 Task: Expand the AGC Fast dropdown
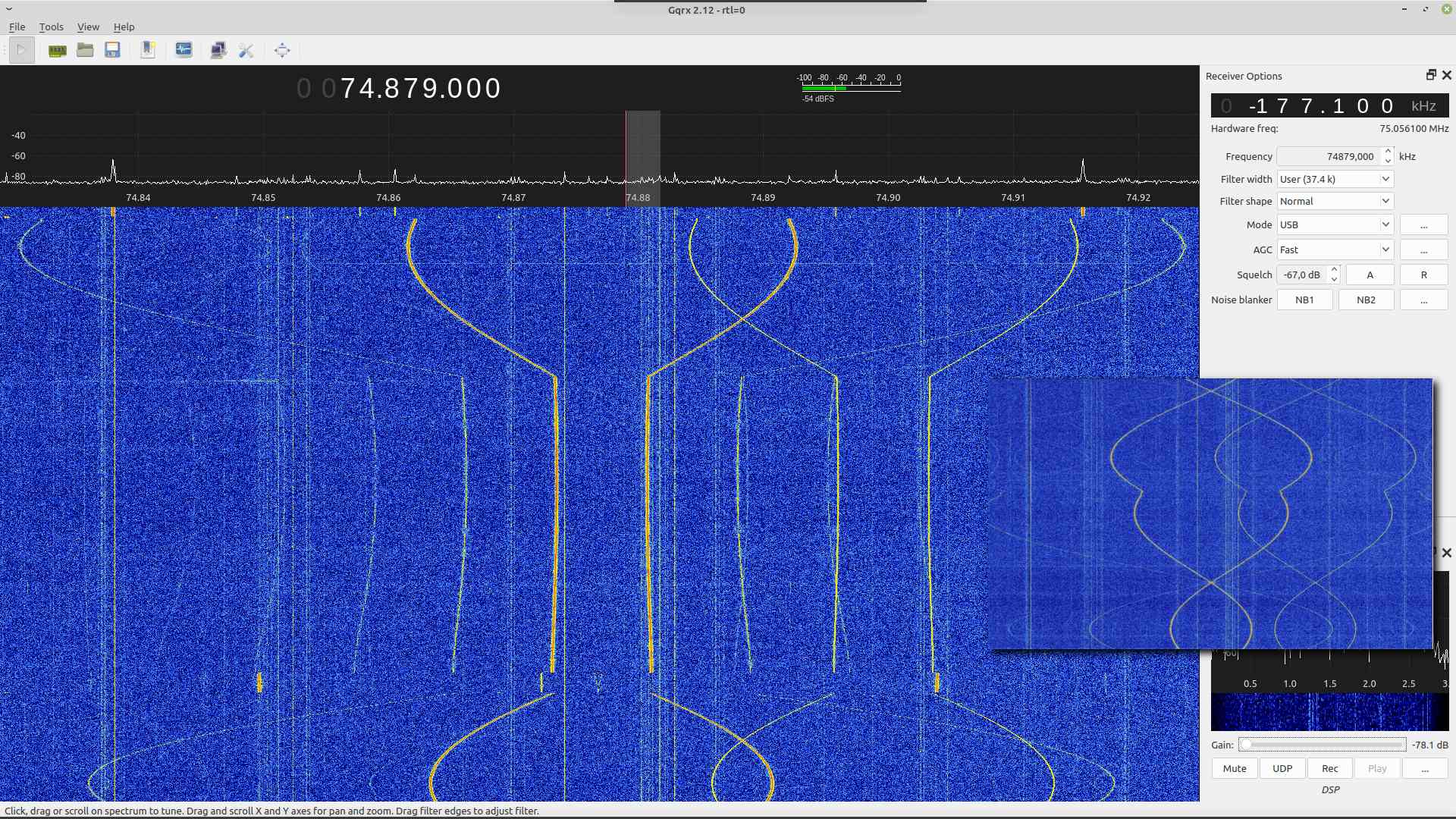click(1335, 249)
